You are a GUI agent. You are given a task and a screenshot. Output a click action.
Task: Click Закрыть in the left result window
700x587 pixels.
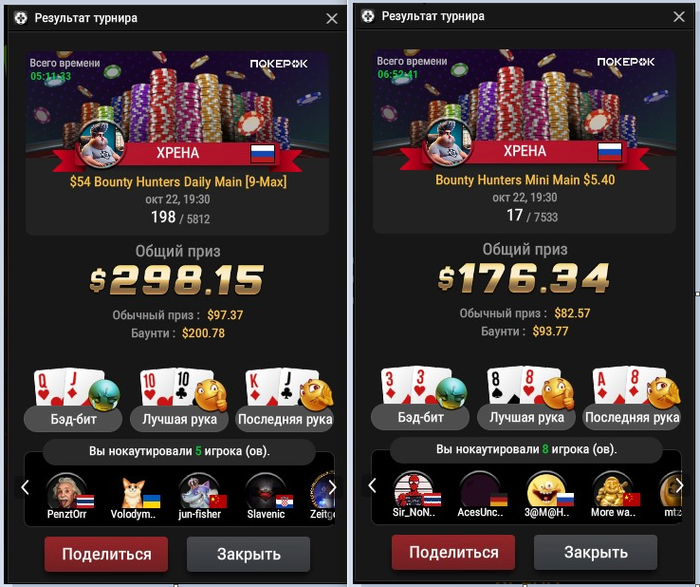249,554
